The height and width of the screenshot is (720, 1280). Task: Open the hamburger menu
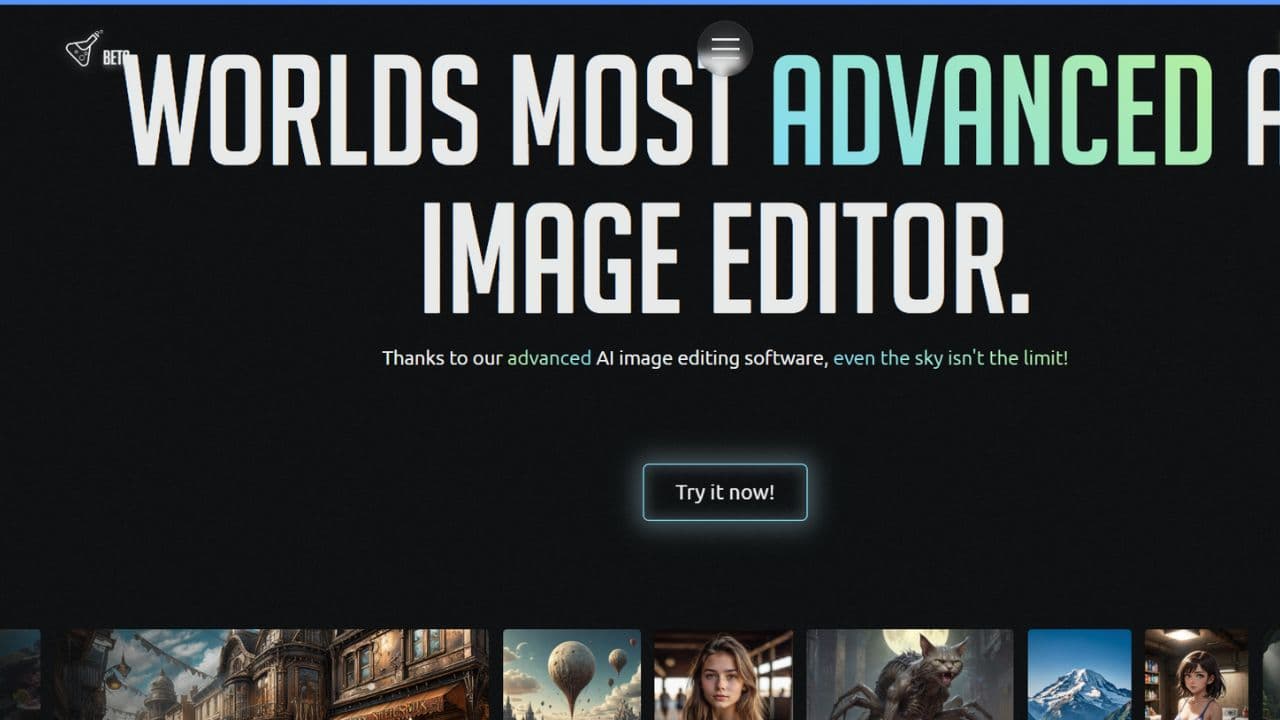725,48
